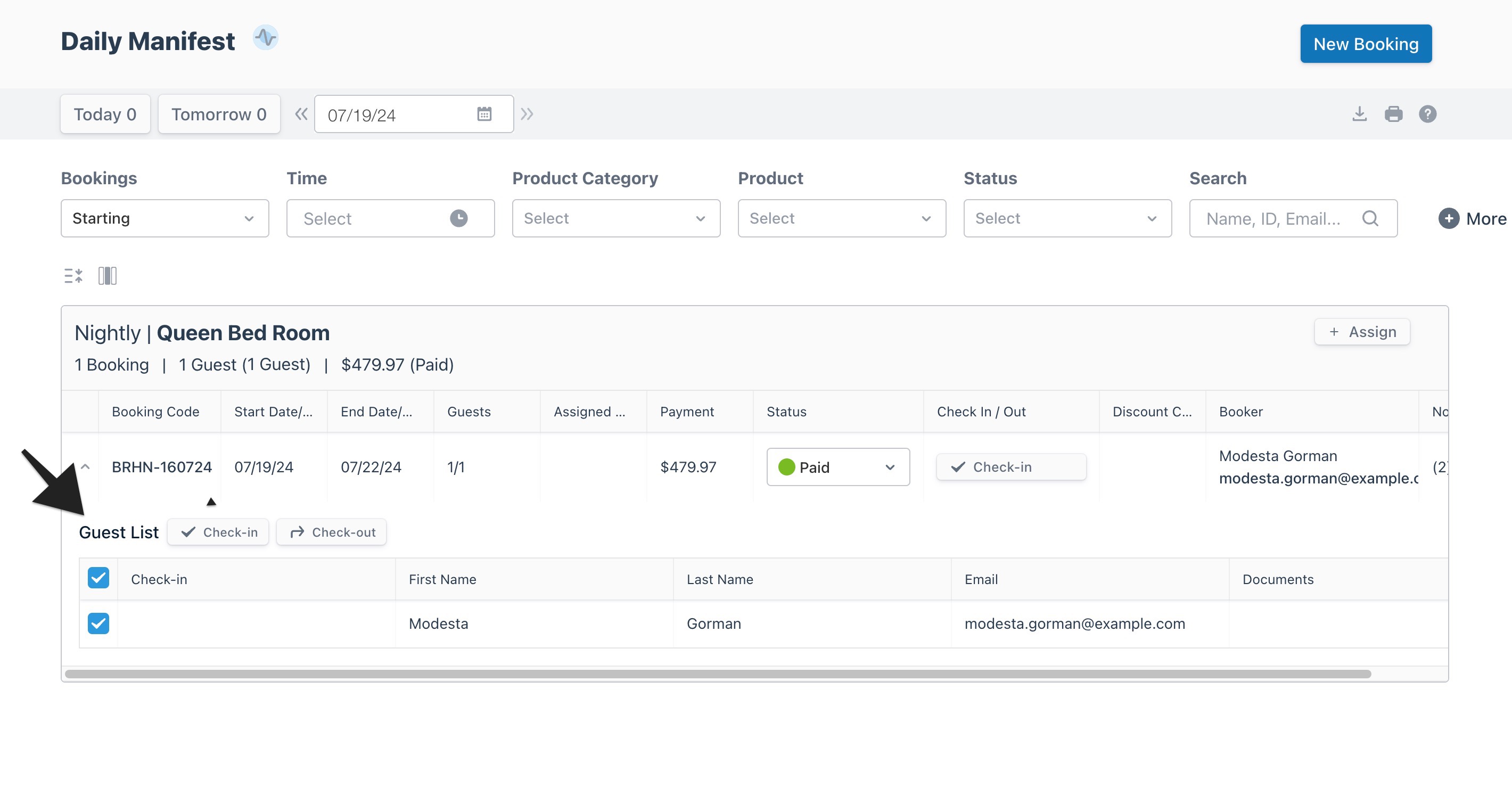Screen dimensions: 1512x788
Task: Open help via the question mark icon
Action: click(1427, 114)
